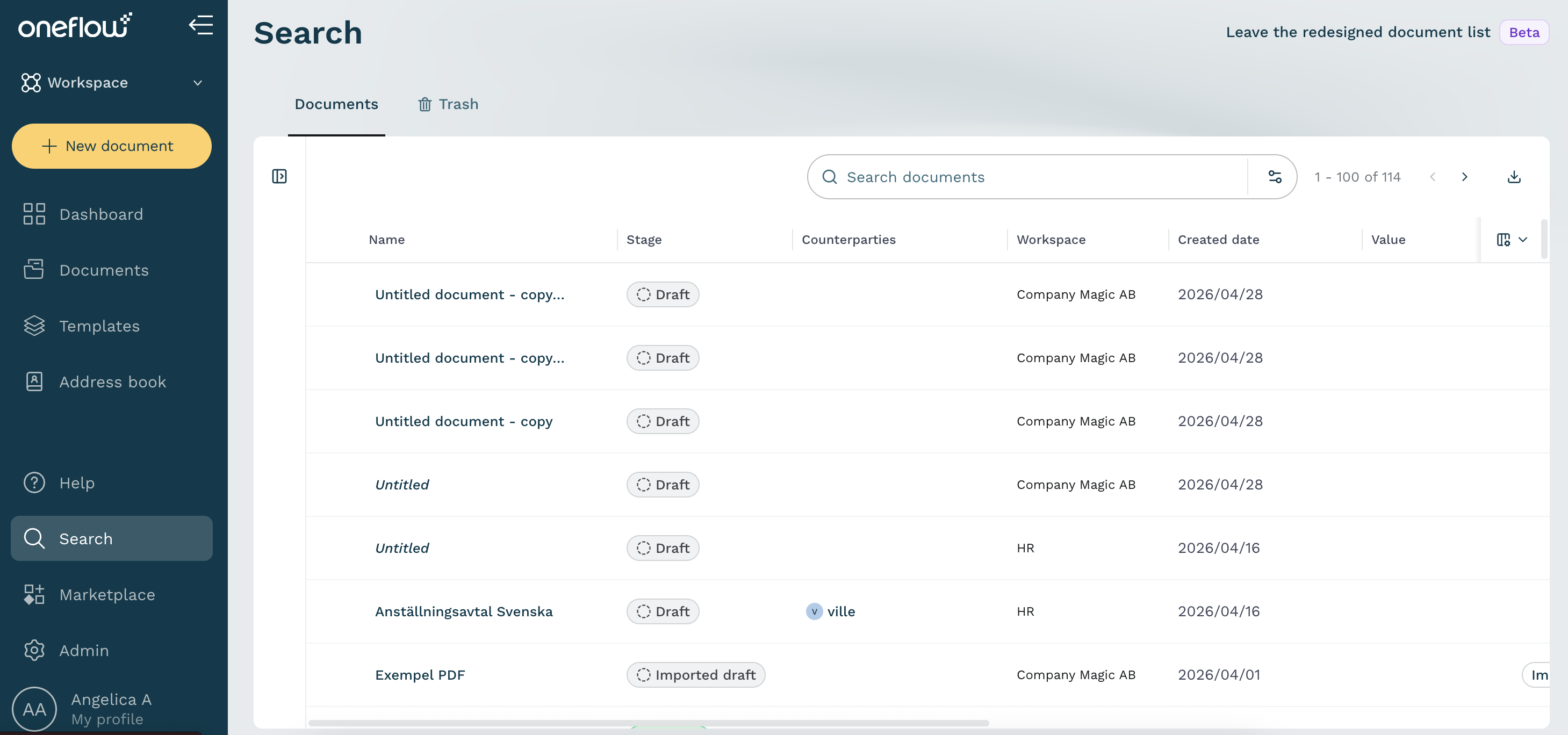Open Marketplace in the sidebar

click(112, 594)
